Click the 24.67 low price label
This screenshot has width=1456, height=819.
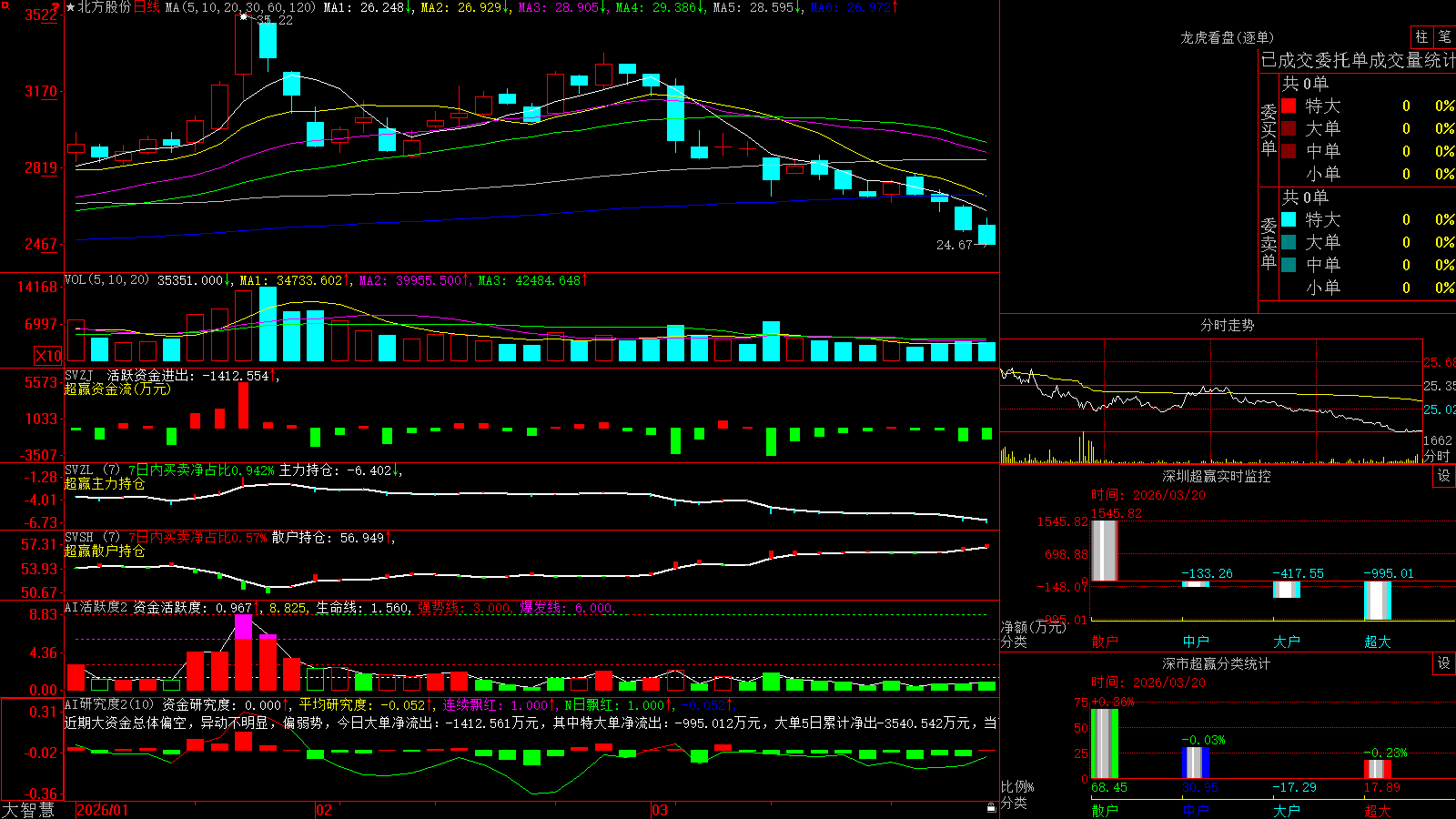955,246
